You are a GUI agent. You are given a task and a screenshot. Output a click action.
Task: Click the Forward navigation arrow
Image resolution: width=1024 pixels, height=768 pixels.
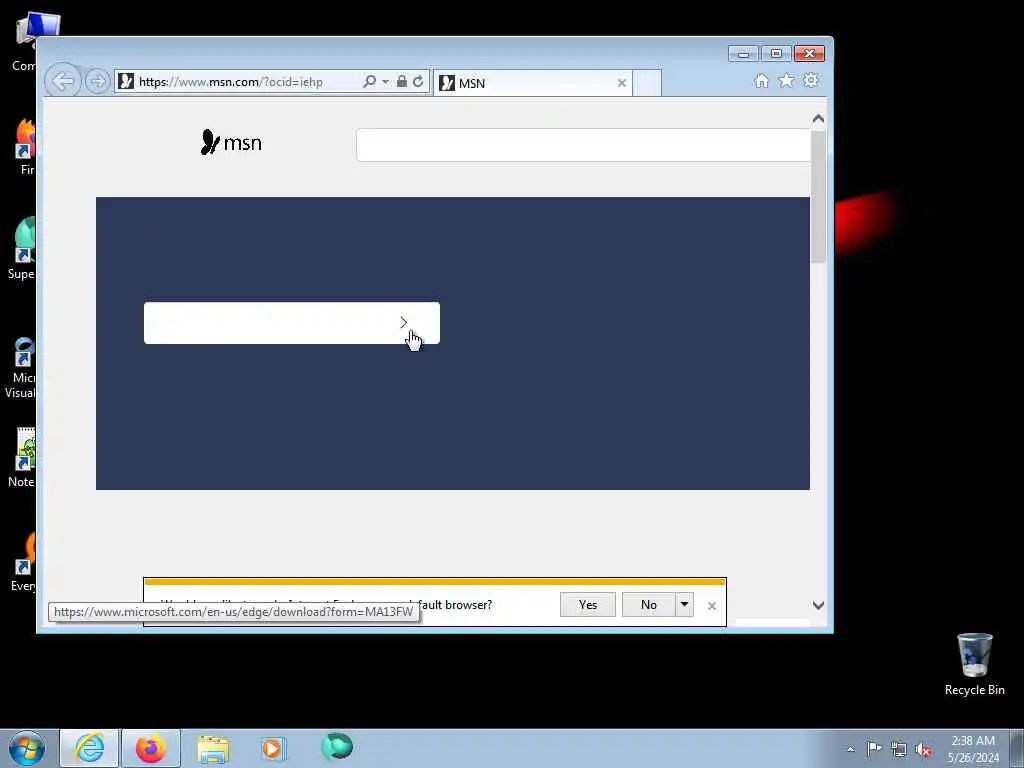click(97, 82)
